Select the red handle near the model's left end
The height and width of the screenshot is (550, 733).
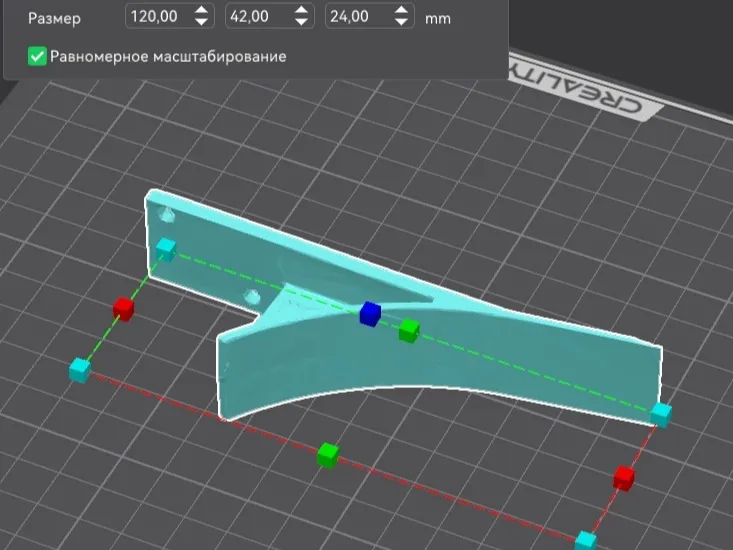pos(123,309)
